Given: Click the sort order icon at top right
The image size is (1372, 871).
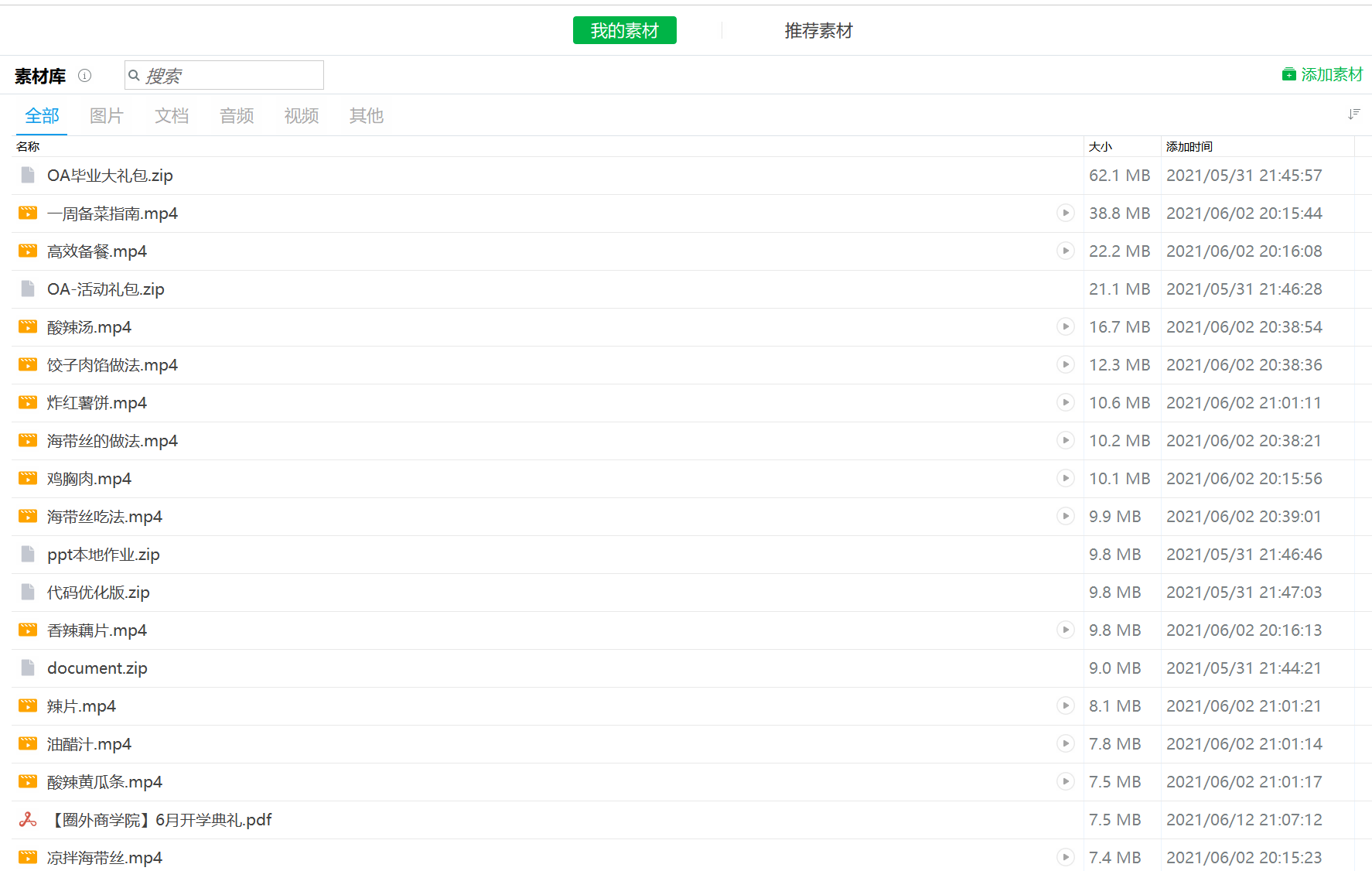Looking at the screenshot, I should 1353,114.
